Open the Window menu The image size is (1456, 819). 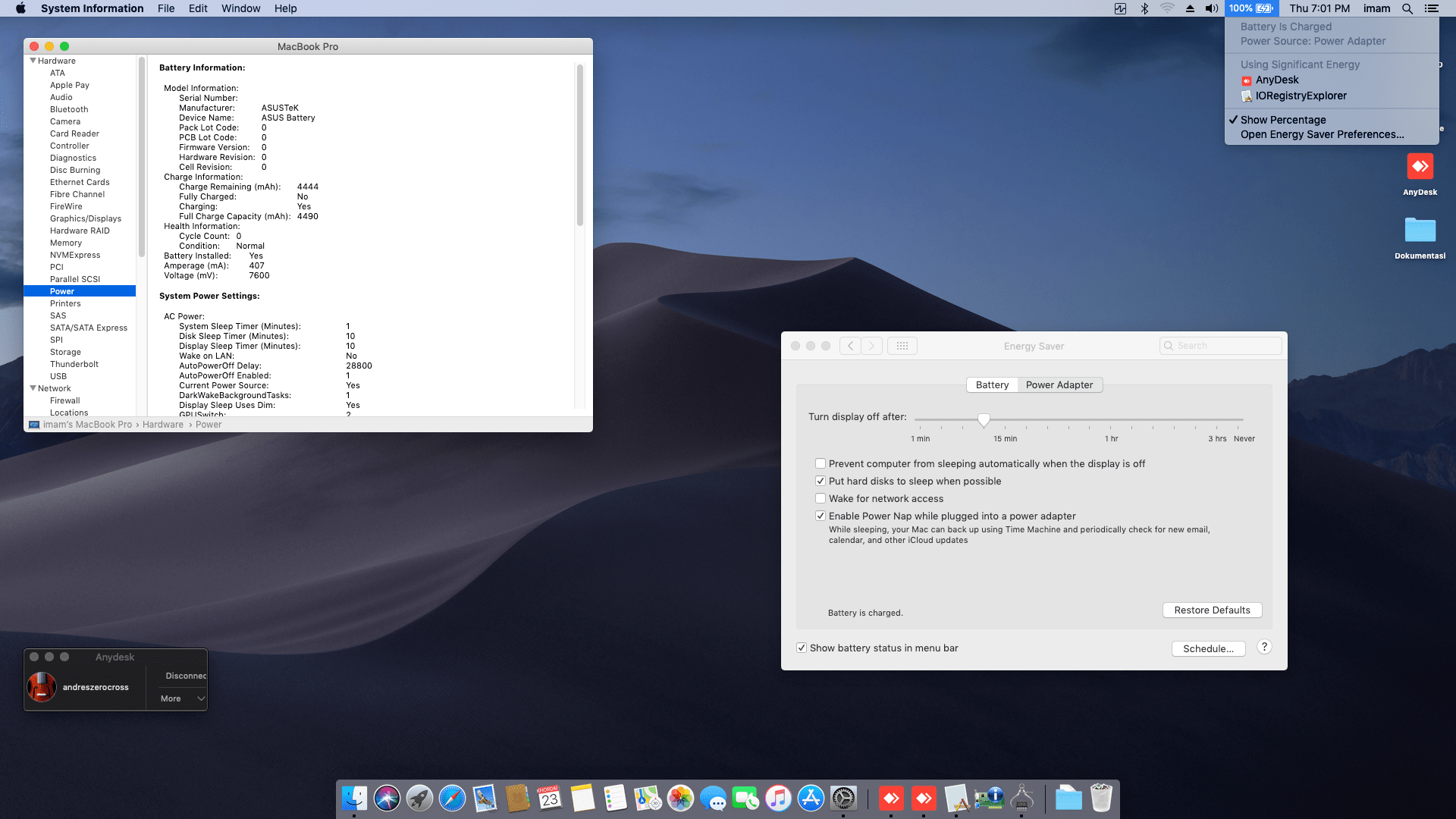click(x=240, y=8)
